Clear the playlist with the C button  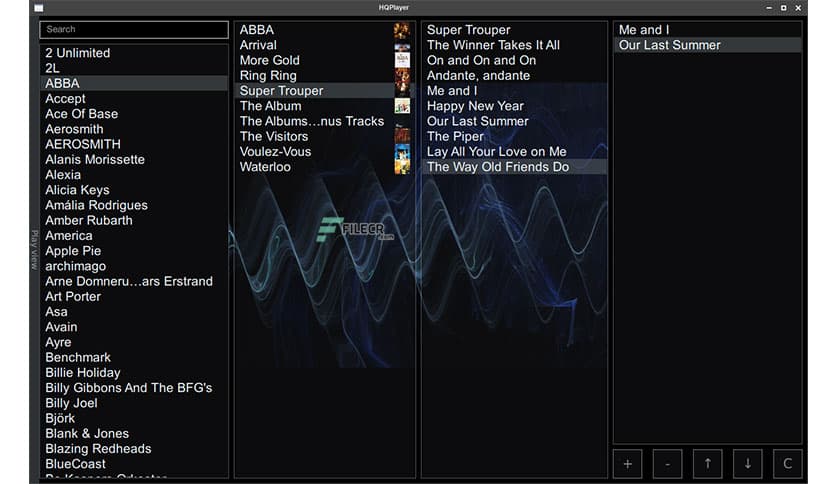click(x=787, y=464)
